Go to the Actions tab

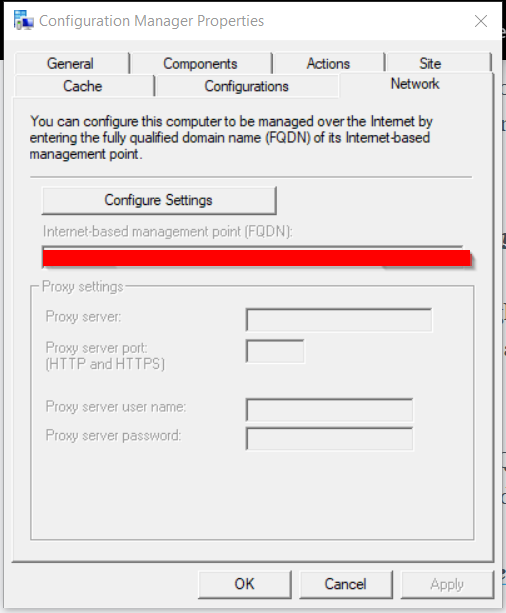[328, 63]
